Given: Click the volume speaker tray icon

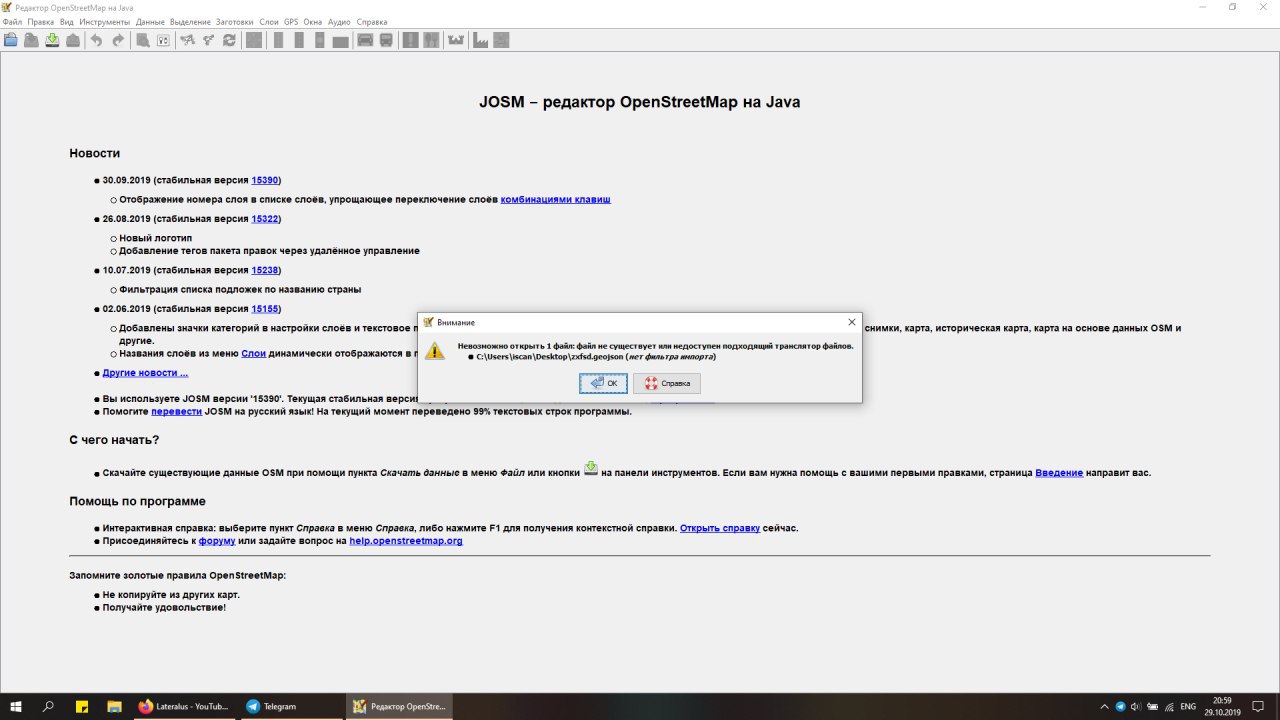Looking at the screenshot, I should coord(1136,706).
